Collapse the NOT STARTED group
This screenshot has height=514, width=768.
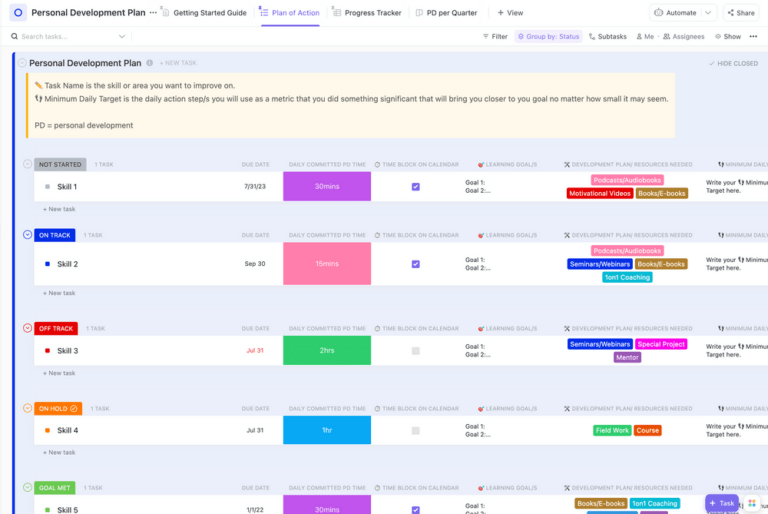pyautogui.click(x=27, y=164)
